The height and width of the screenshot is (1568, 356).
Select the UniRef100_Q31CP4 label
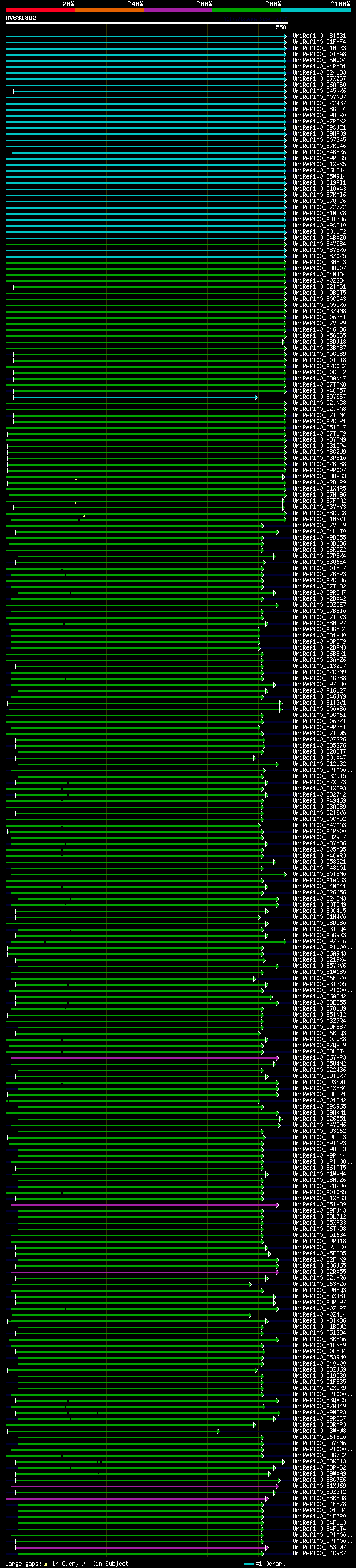[x=319, y=446]
